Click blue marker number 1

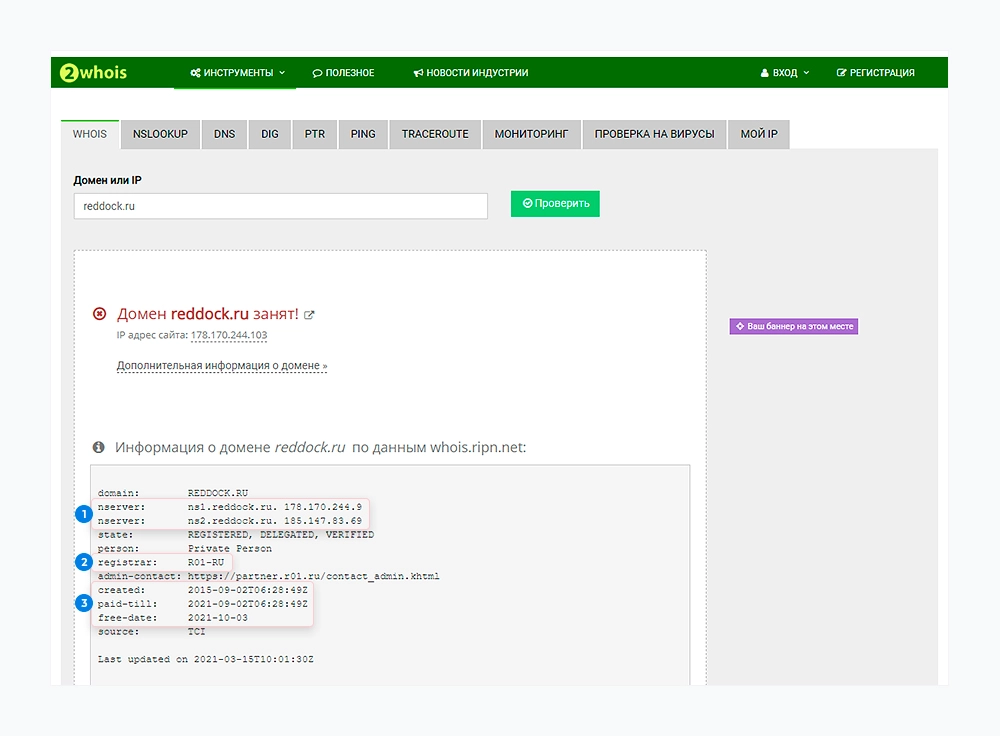click(x=84, y=514)
